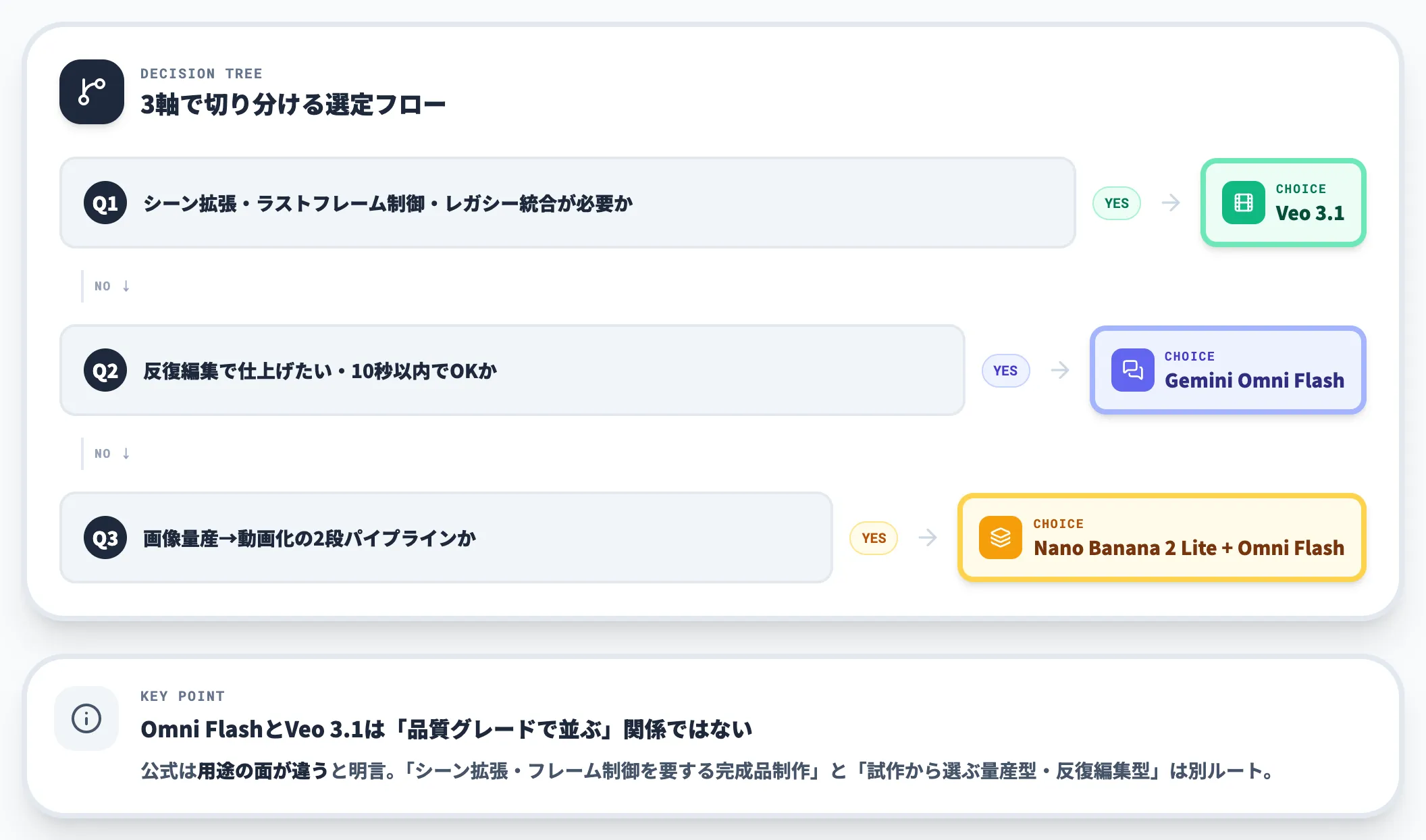Click the purple YES pill in Q2 row
Viewport: 1426px width, 840px height.
point(1005,371)
